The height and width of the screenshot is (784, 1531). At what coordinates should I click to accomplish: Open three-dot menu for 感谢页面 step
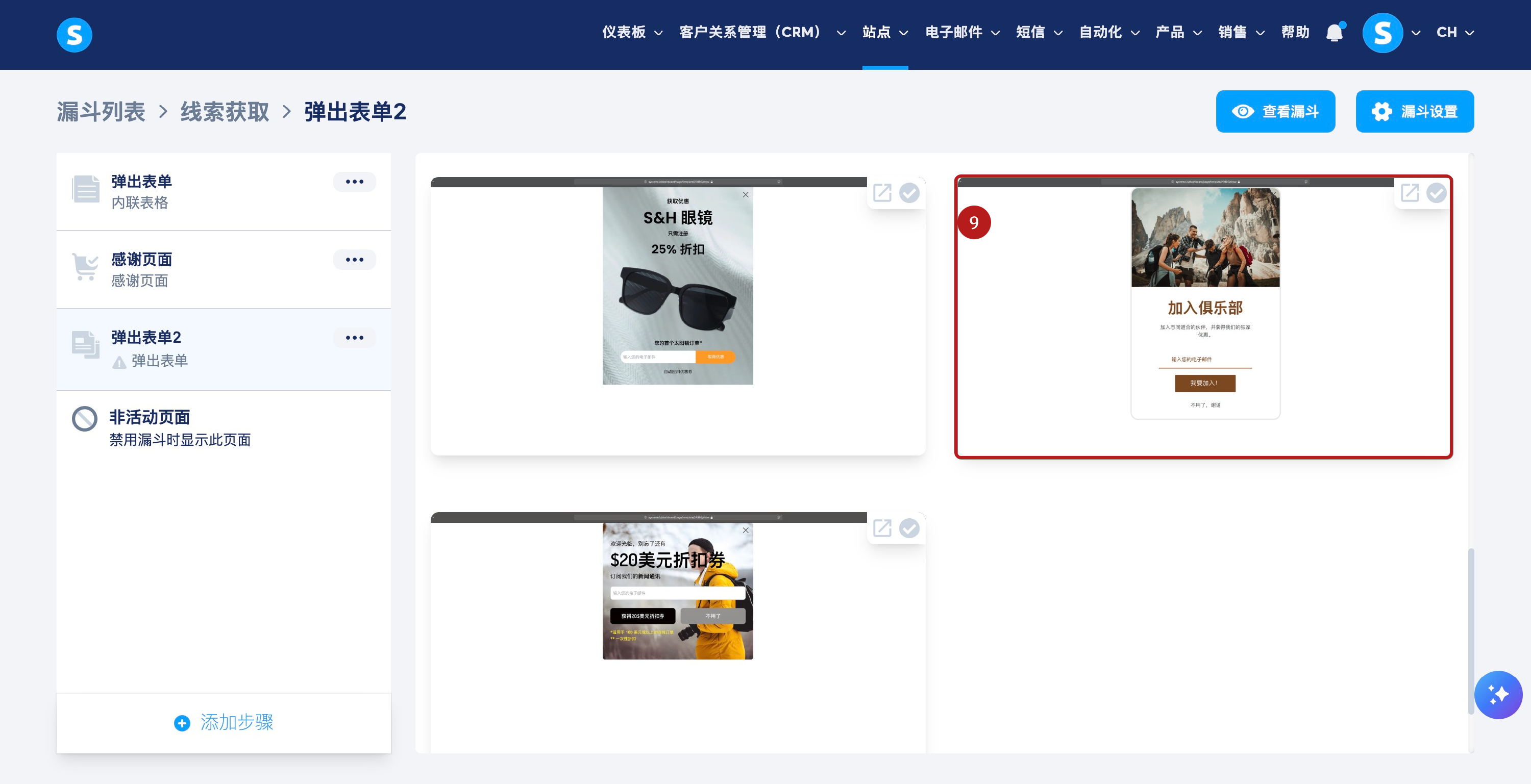coord(354,260)
